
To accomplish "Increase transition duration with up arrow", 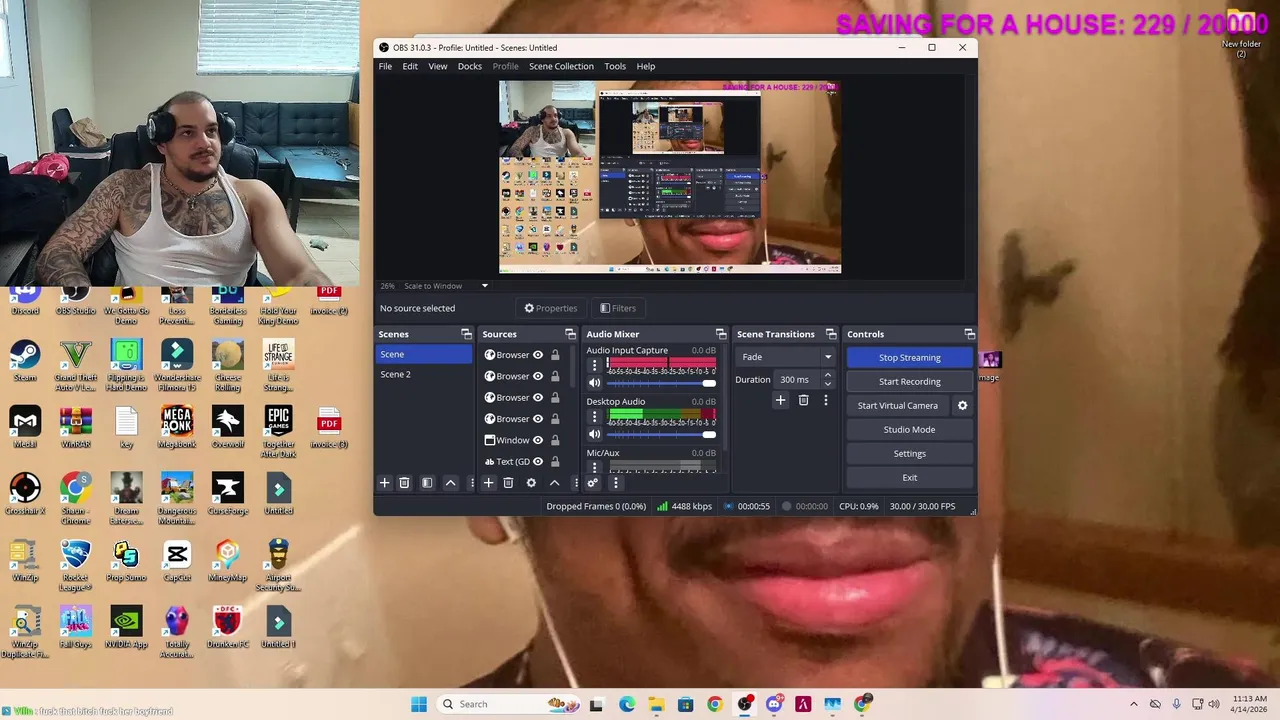I will pyautogui.click(x=827, y=375).
